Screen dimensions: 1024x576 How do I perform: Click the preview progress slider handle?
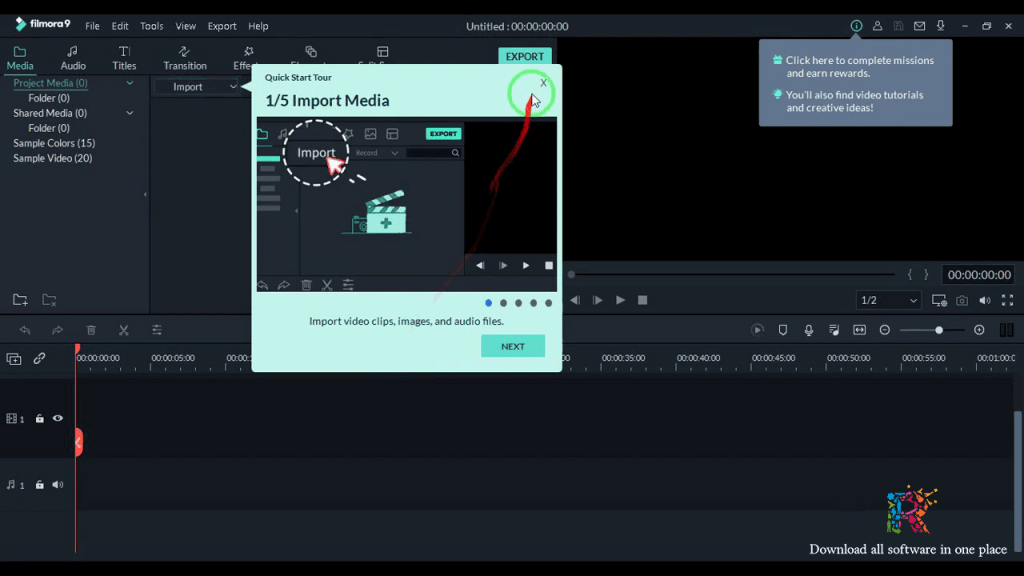point(571,274)
